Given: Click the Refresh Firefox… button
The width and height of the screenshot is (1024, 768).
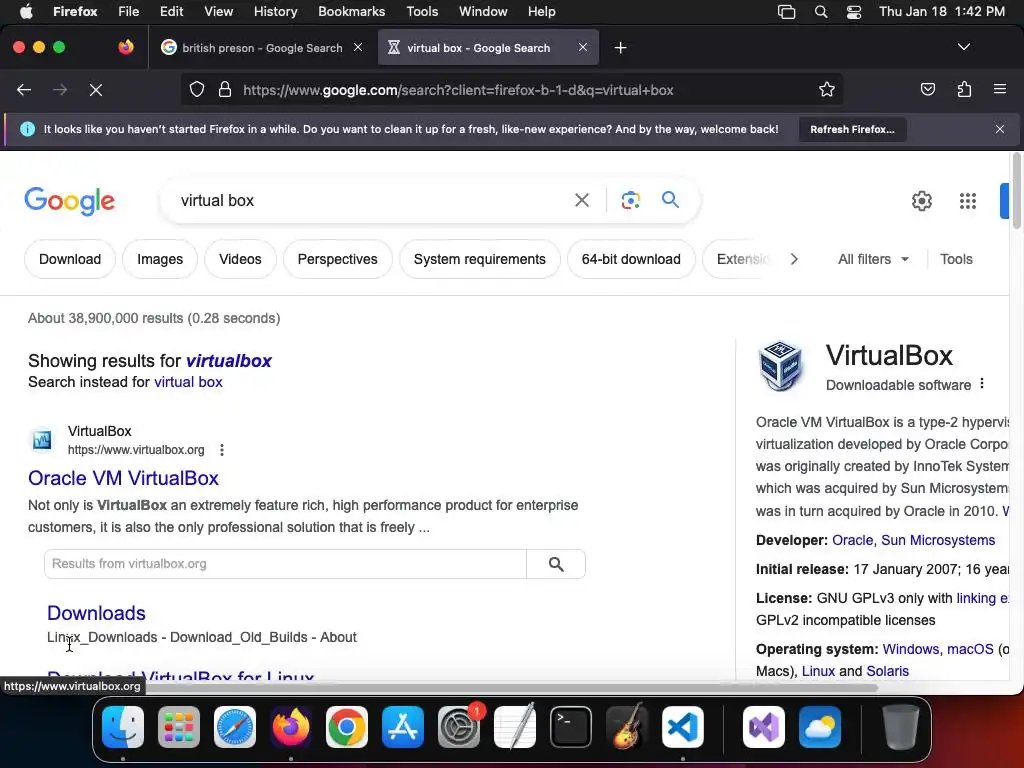Looking at the screenshot, I should click(852, 129).
